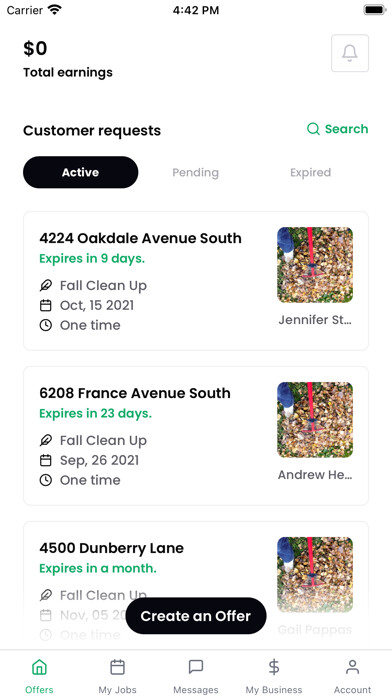Viewport: 392px width, 696px height.
Task: Go to My Jobs calendar icon
Action: [117, 667]
